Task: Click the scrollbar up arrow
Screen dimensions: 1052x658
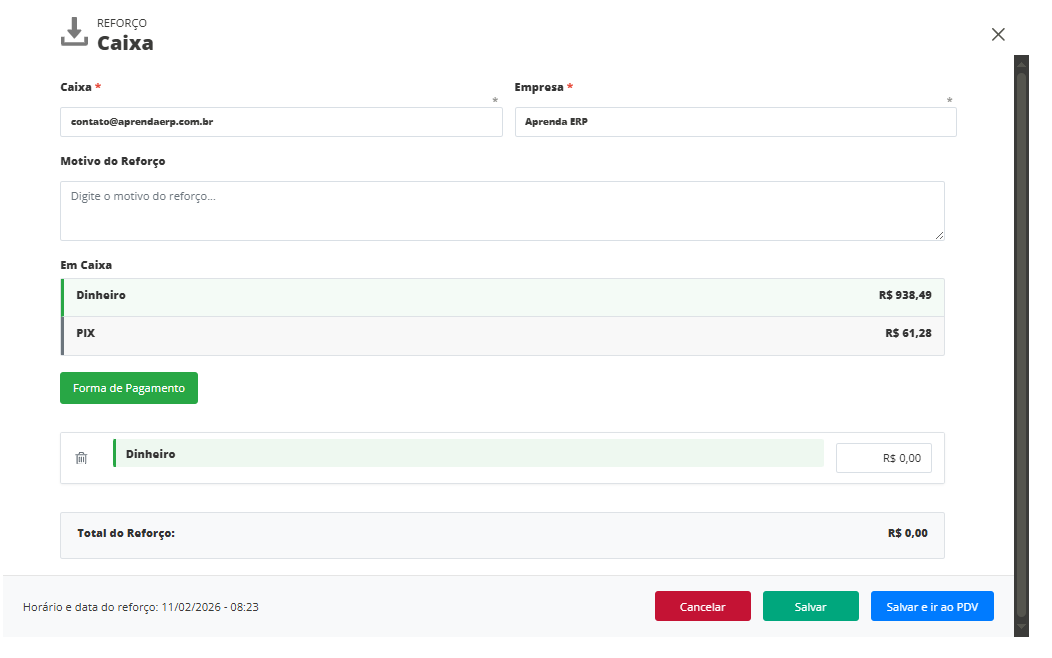Action: (1021, 62)
